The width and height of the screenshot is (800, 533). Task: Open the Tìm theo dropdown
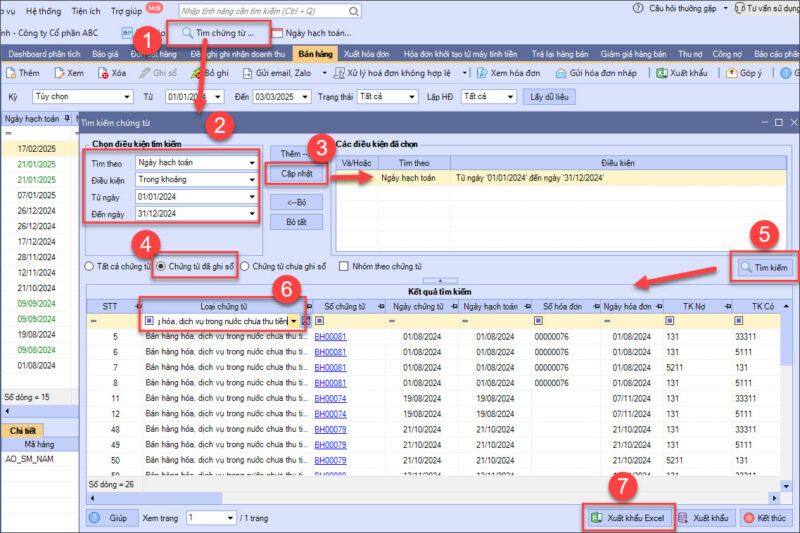point(248,162)
